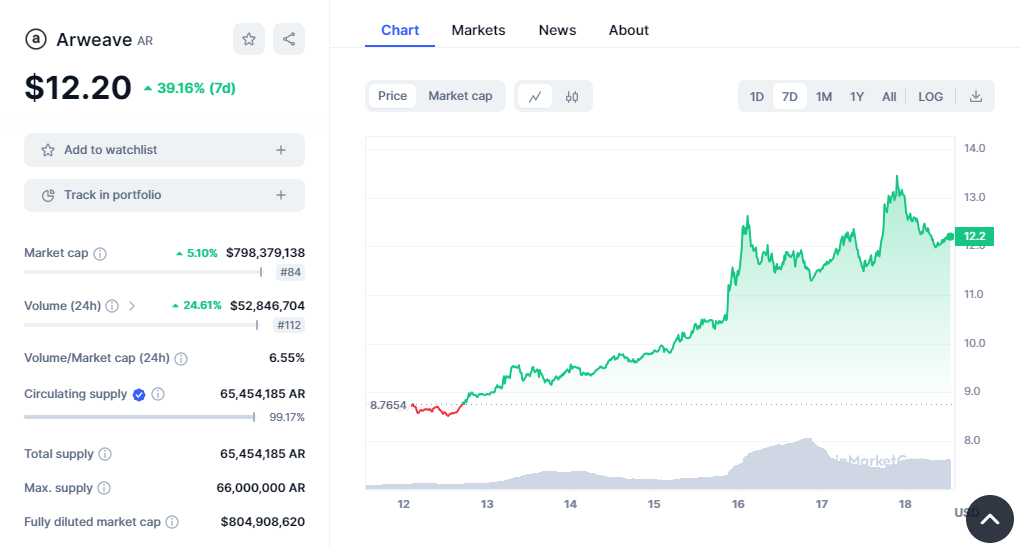
Task: Select the Market cap chart toggle
Action: (x=460, y=96)
